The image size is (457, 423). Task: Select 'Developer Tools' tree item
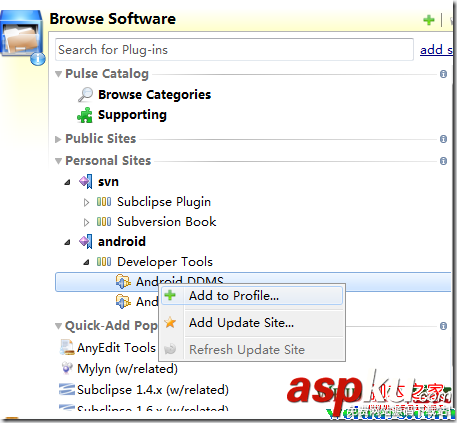click(165, 262)
